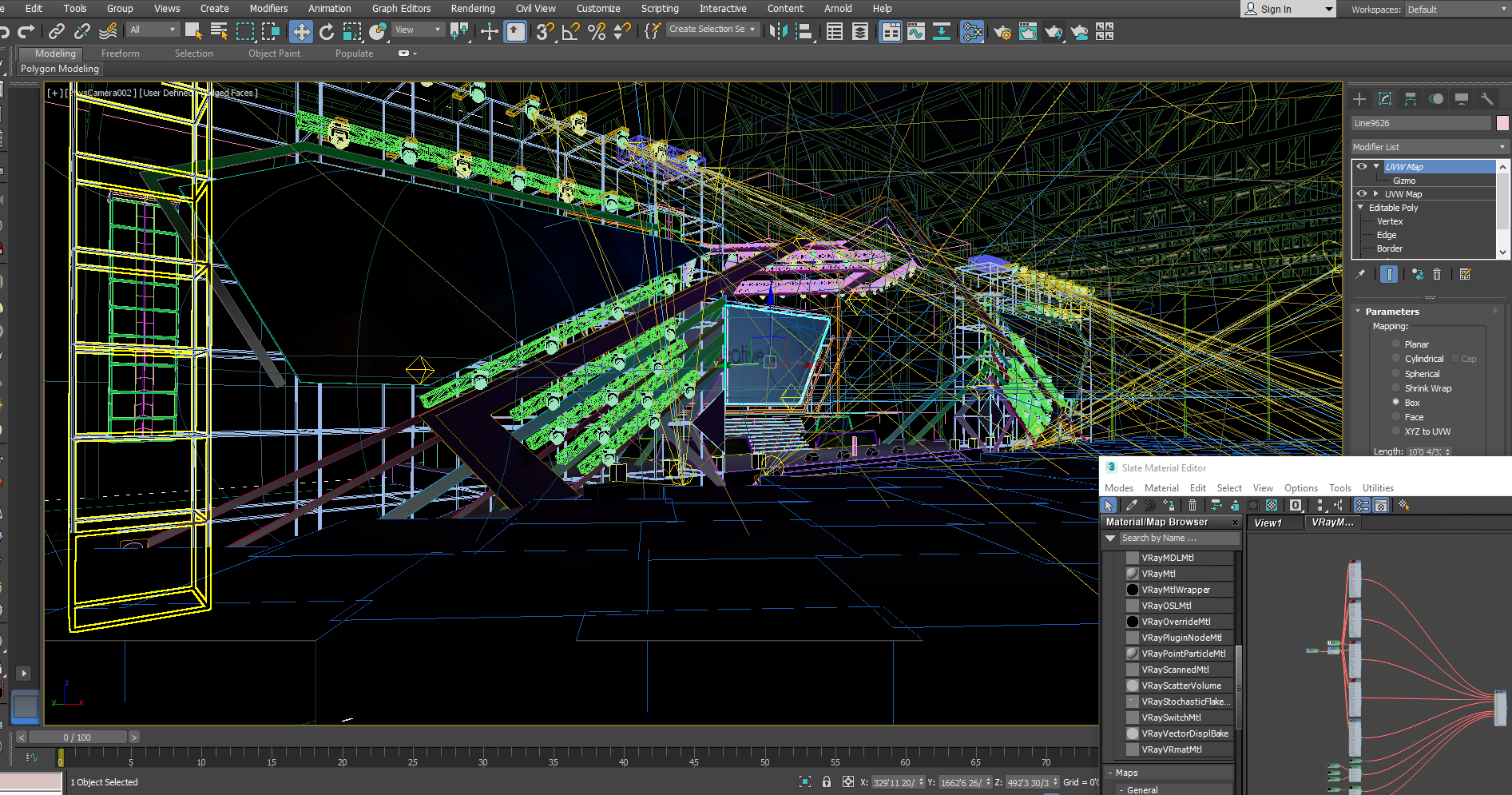Hide the UVW Map modifier with its eye toggle
Screen dimensions: 1512x795
(1361, 166)
